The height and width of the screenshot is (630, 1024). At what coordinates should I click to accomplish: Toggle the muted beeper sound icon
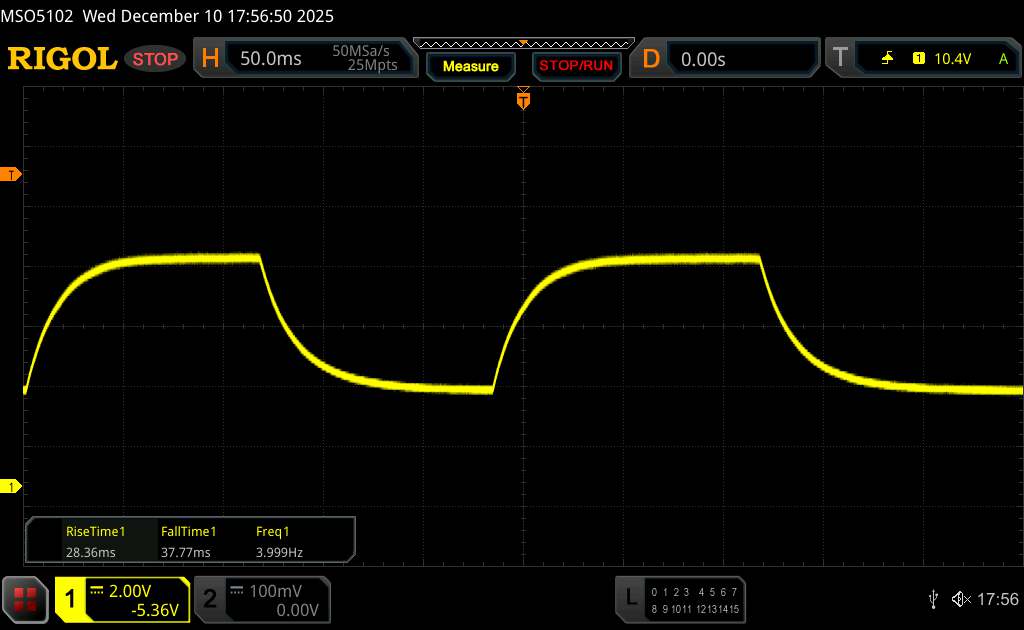(x=960, y=598)
